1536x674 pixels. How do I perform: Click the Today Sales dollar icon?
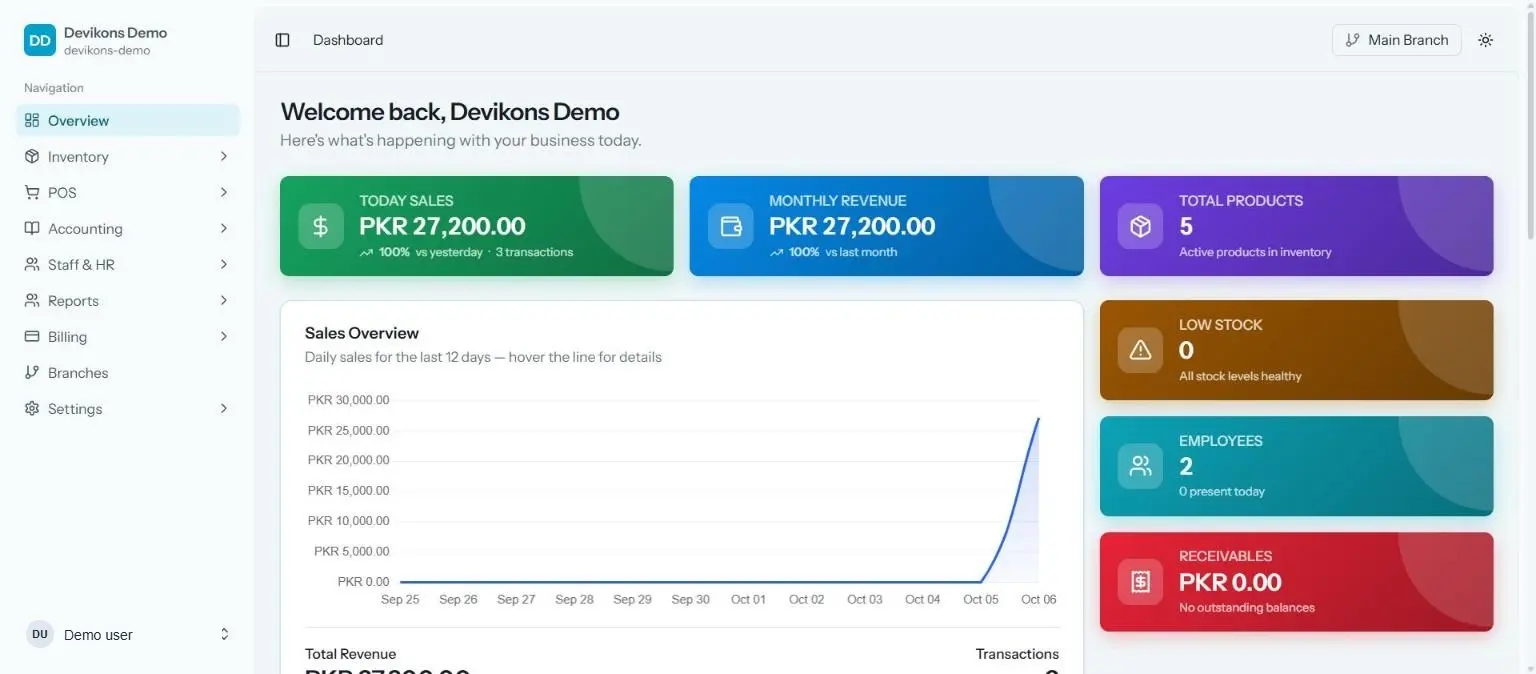(321, 226)
